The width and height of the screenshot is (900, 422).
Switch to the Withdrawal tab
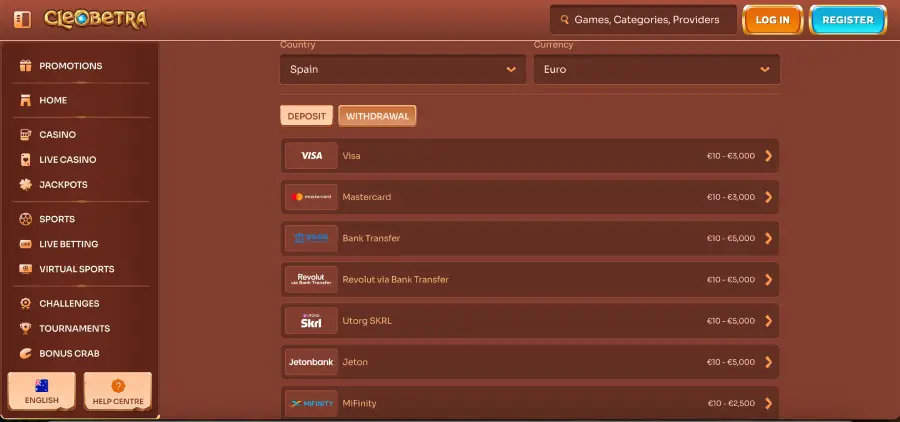click(x=377, y=116)
